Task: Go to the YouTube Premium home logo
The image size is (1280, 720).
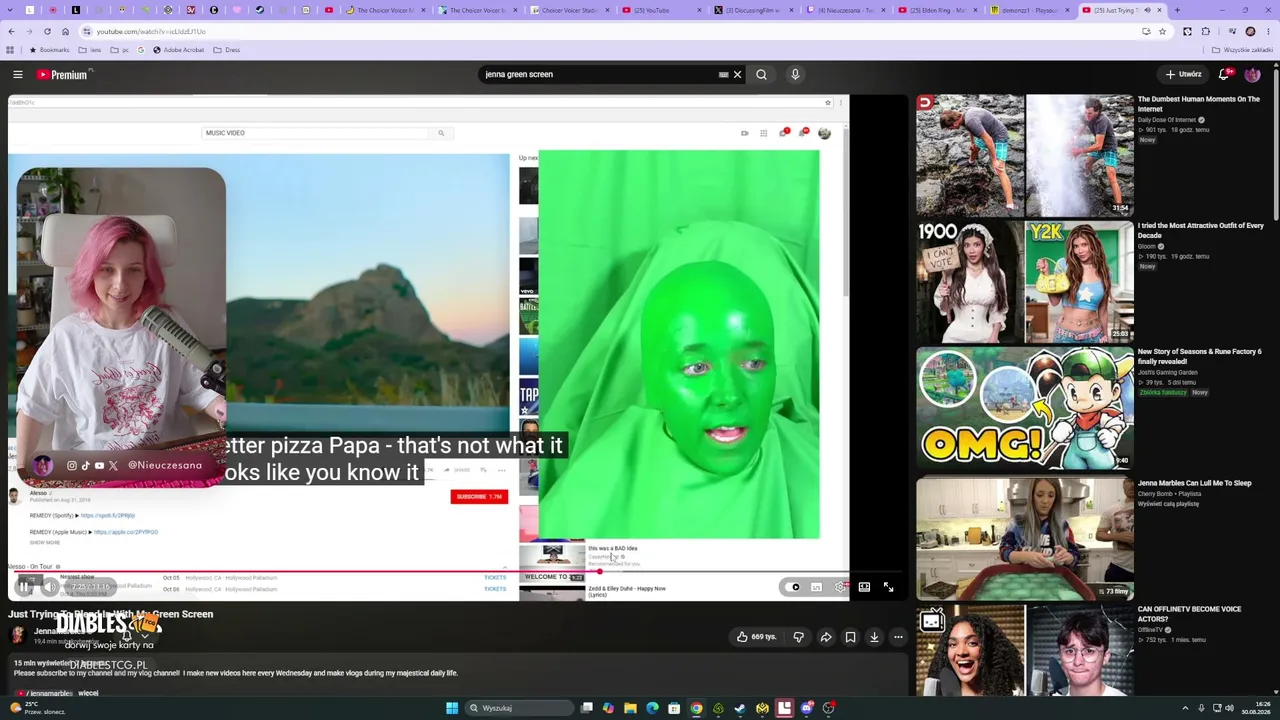Action: tap(64, 74)
